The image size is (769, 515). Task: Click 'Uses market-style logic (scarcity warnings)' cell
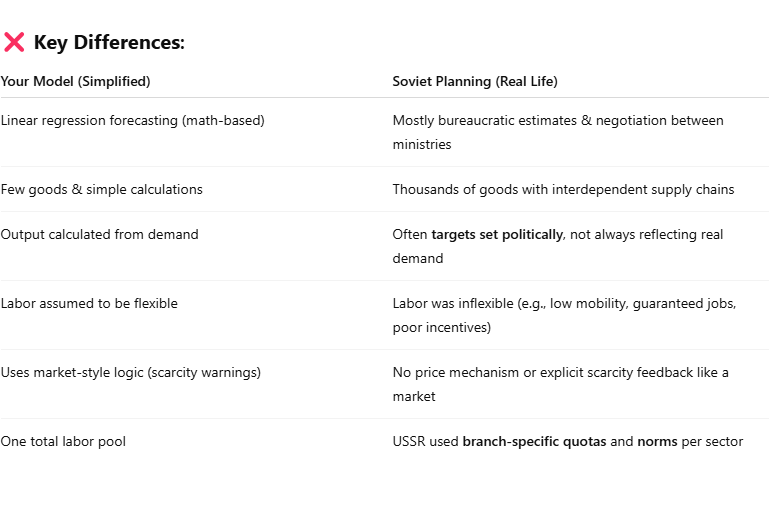tap(130, 373)
